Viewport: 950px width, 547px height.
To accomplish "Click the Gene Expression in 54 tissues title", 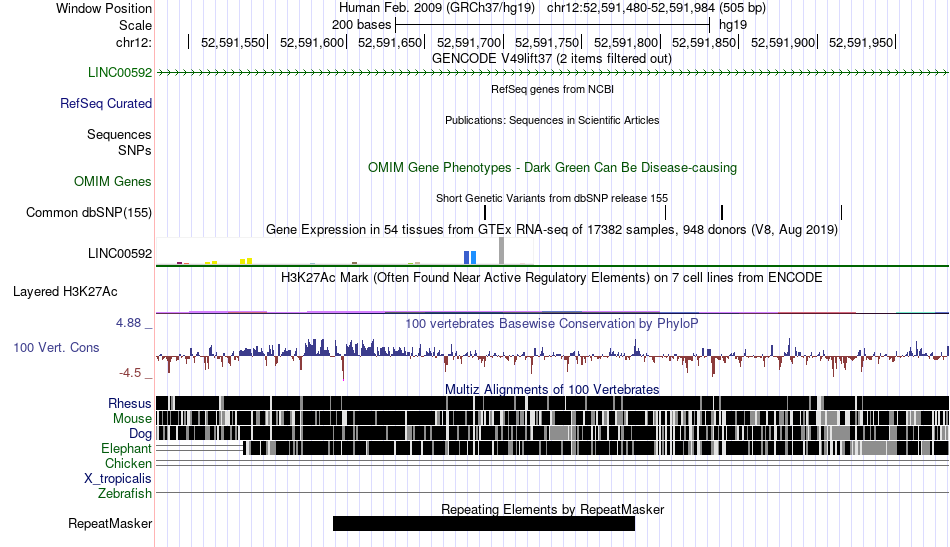I will [x=552, y=230].
